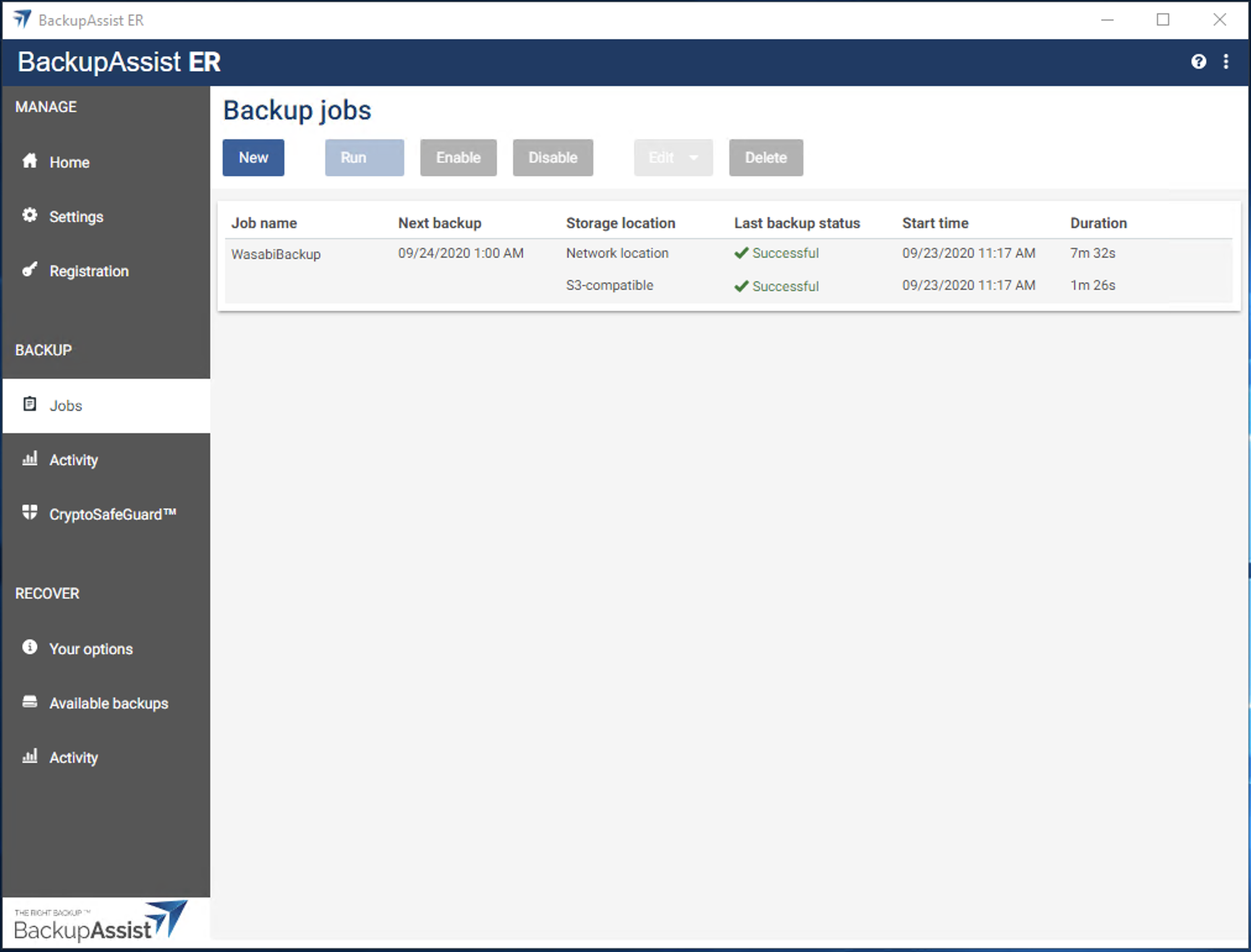This screenshot has width=1251, height=952.
Task: Click the Enable button
Action: (459, 158)
